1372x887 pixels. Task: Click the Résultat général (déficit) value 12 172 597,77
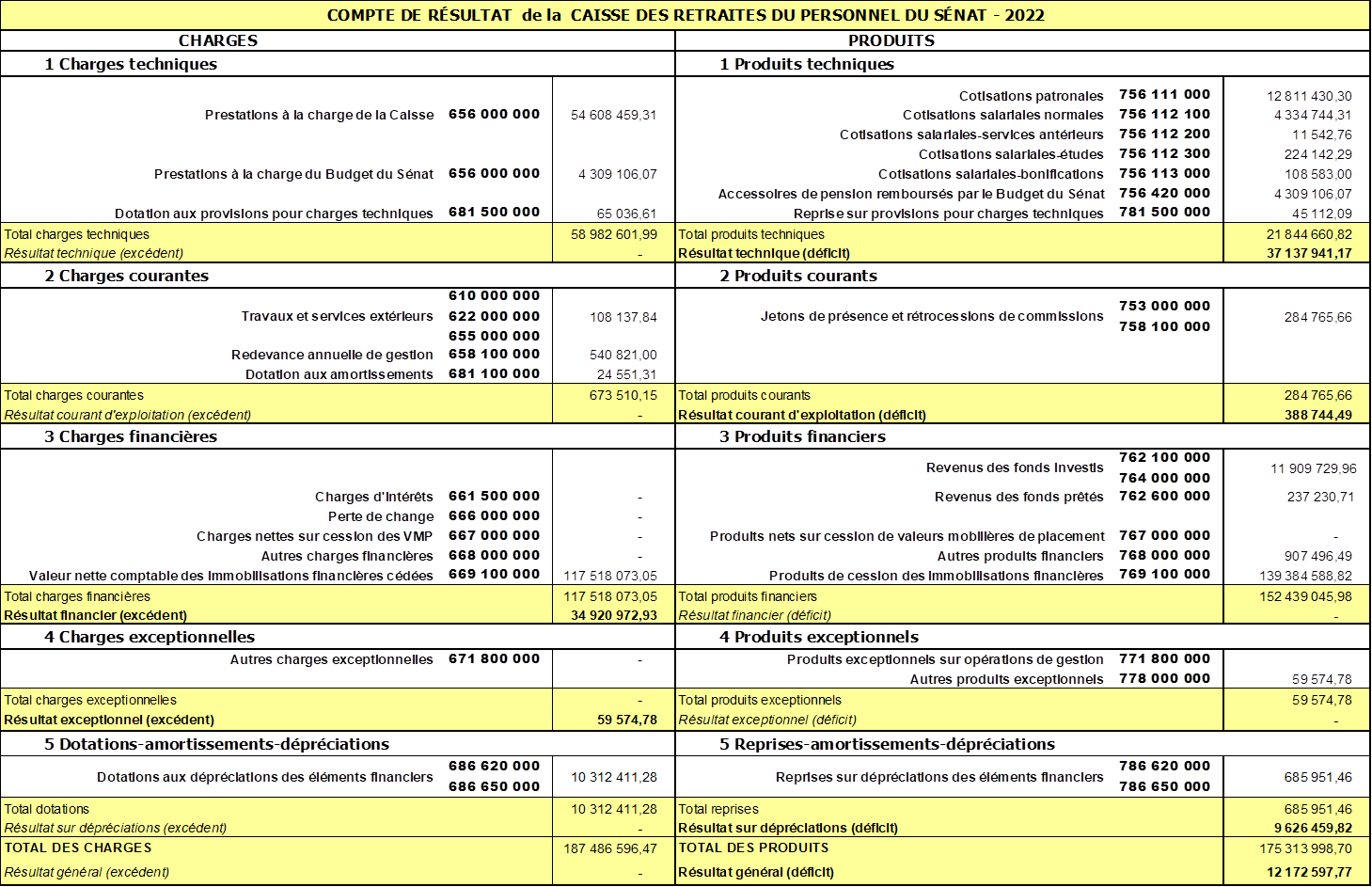[x=1308, y=872]
